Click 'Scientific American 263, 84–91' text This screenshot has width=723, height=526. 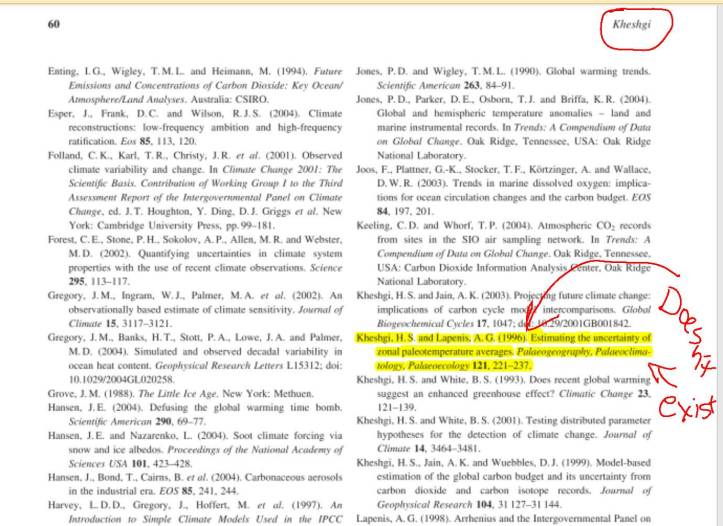(x=445, y=85)
